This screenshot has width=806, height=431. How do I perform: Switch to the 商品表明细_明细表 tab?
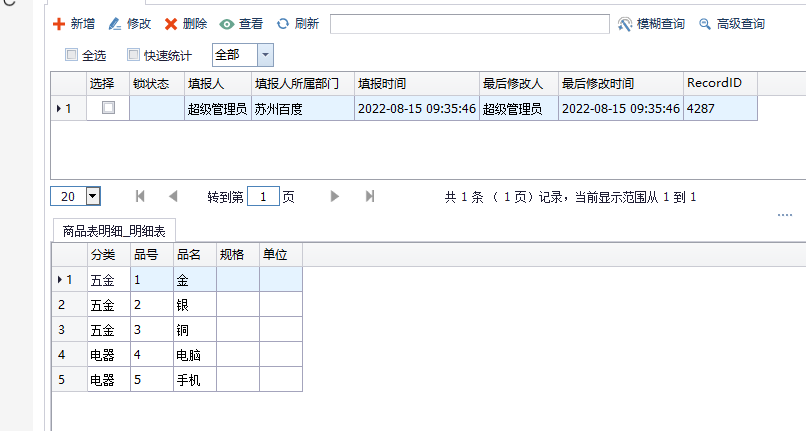[x=113, y=231]
